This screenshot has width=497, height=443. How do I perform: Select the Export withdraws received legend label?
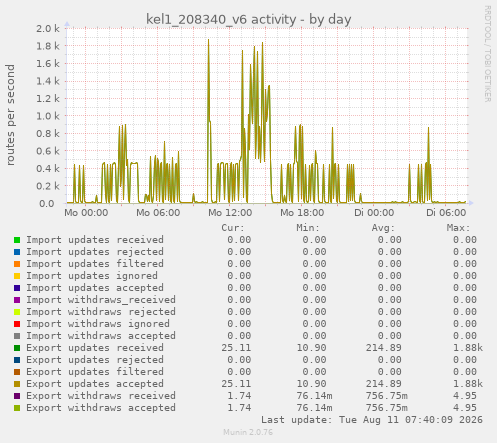coord(101,396)
